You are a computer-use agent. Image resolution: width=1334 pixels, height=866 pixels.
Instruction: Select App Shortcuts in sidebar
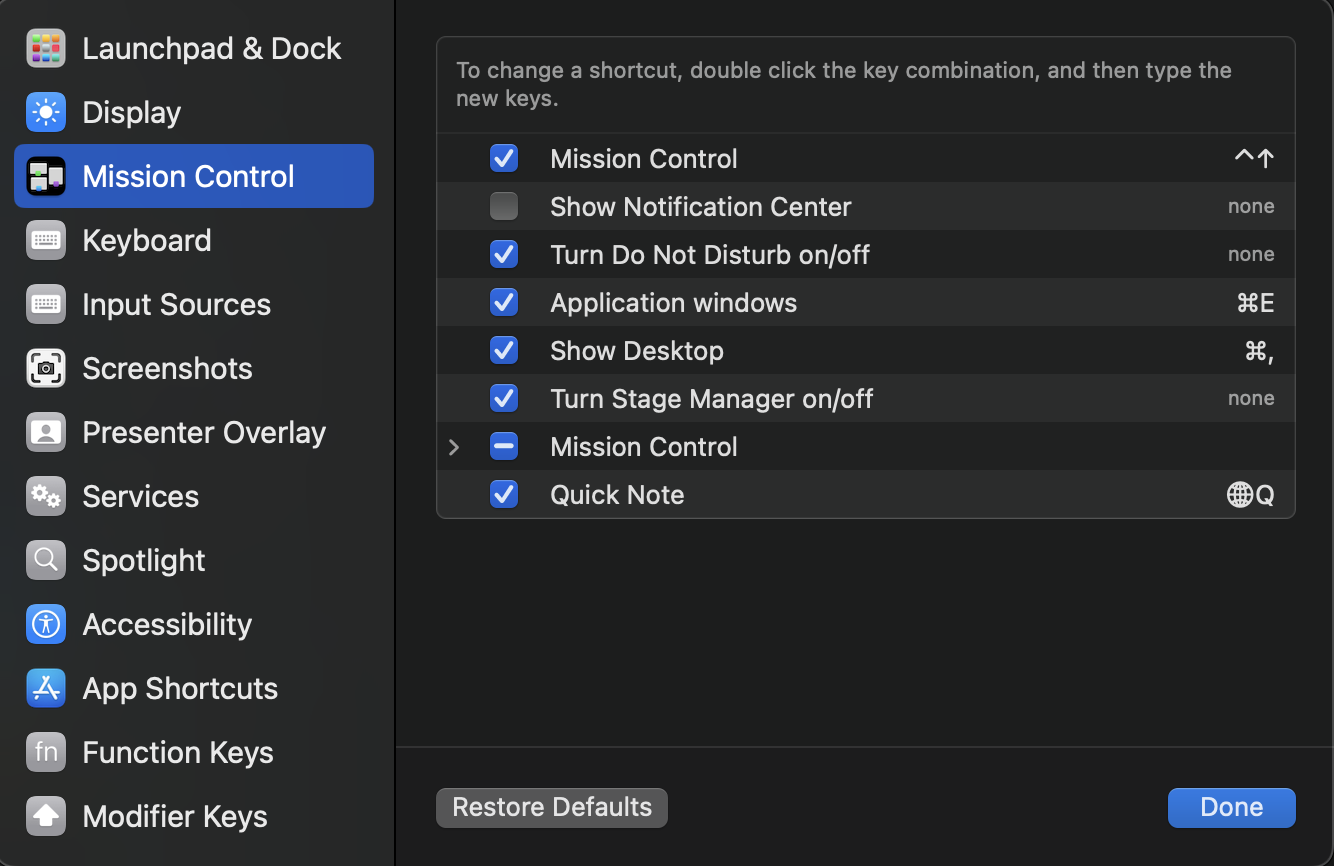coord(180,688)
